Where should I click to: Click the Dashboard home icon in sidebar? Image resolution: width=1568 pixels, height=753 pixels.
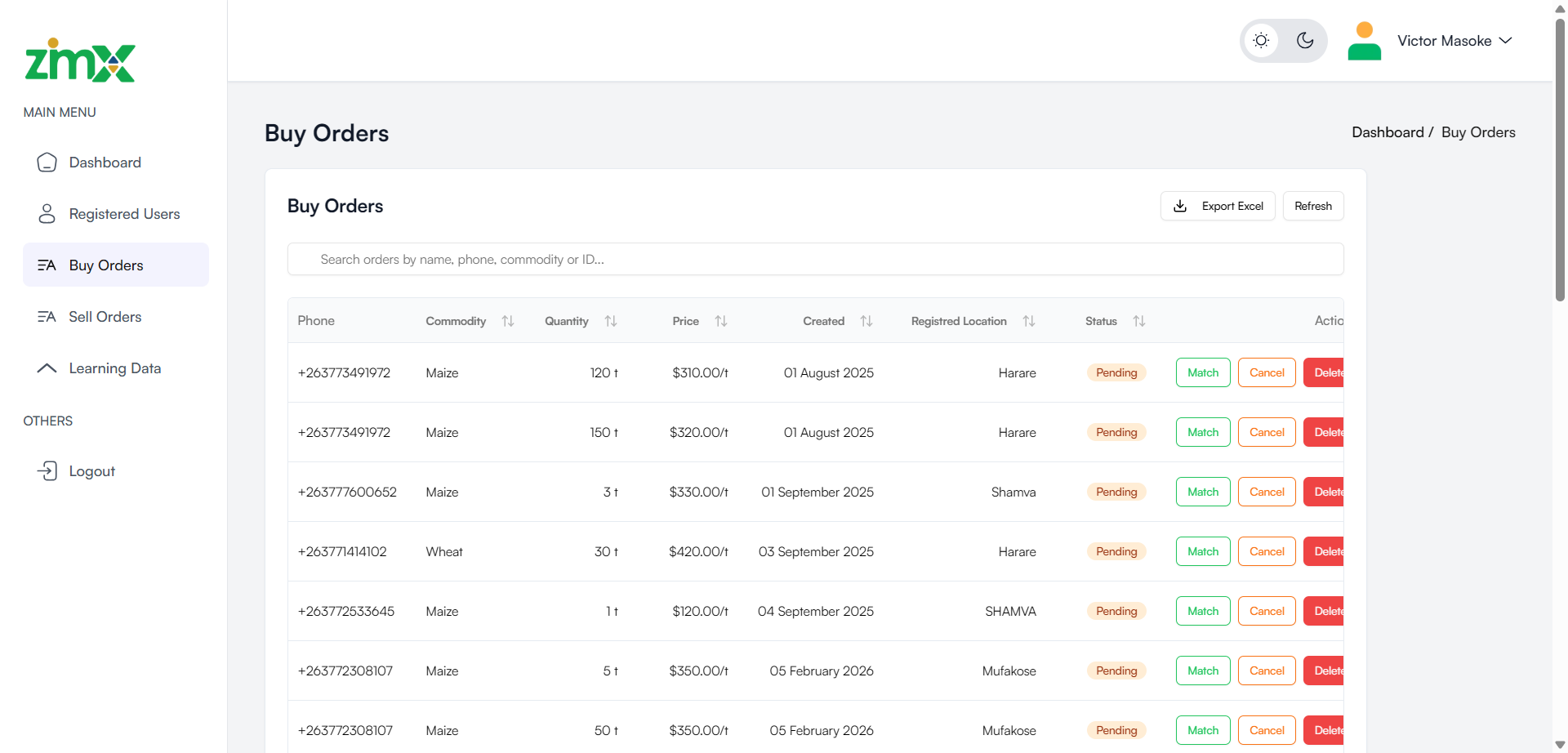[x=47, y=163]
